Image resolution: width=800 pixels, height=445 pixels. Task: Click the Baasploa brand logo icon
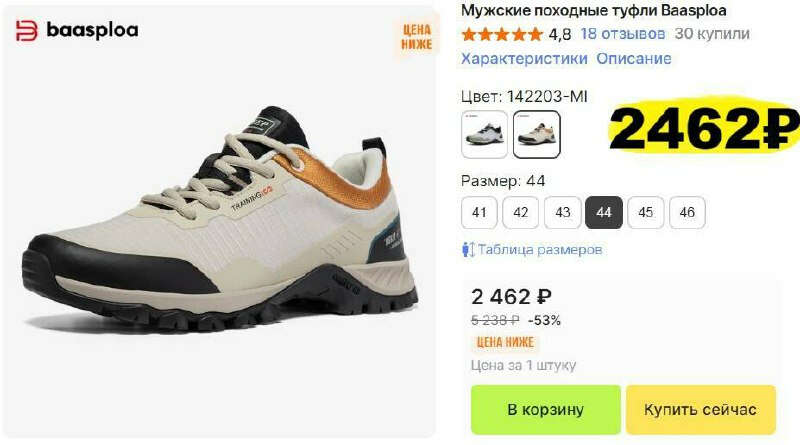pos(27,31)
